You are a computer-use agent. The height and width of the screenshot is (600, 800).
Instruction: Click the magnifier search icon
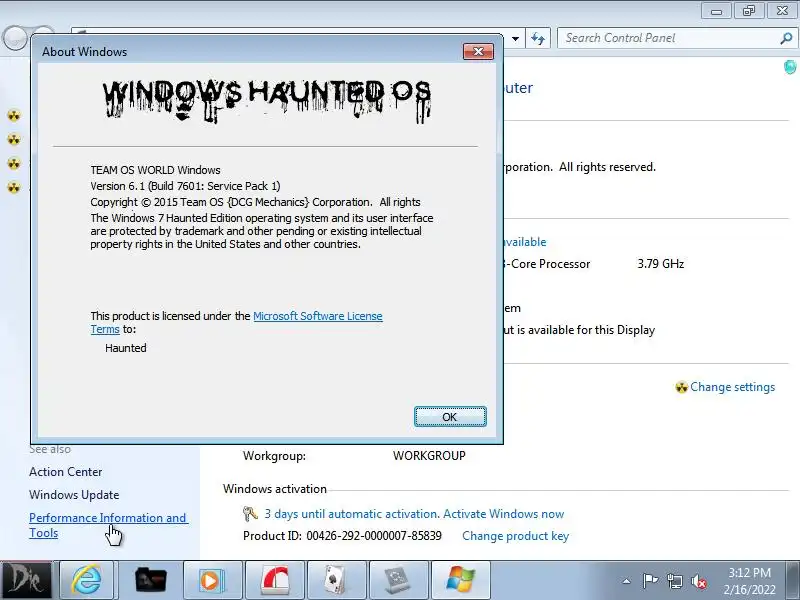(786, 38)
